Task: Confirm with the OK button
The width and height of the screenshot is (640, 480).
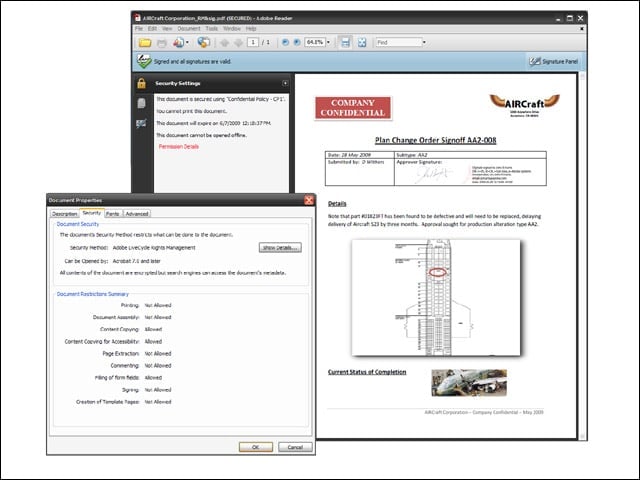Action: click(256, 447)
